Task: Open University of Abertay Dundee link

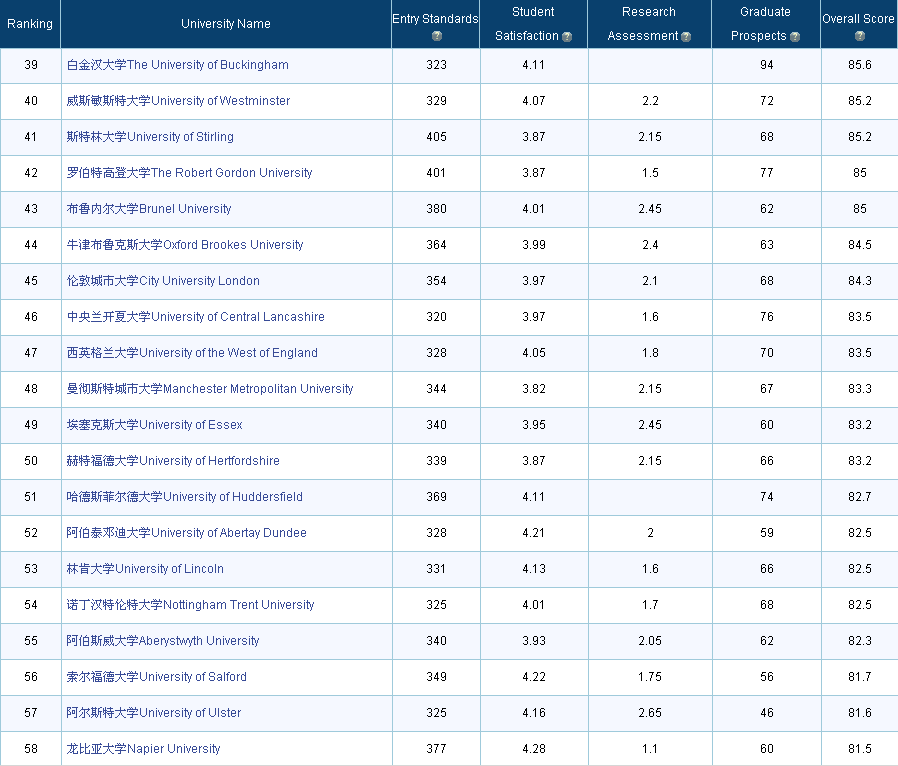Action: [187, 533]
